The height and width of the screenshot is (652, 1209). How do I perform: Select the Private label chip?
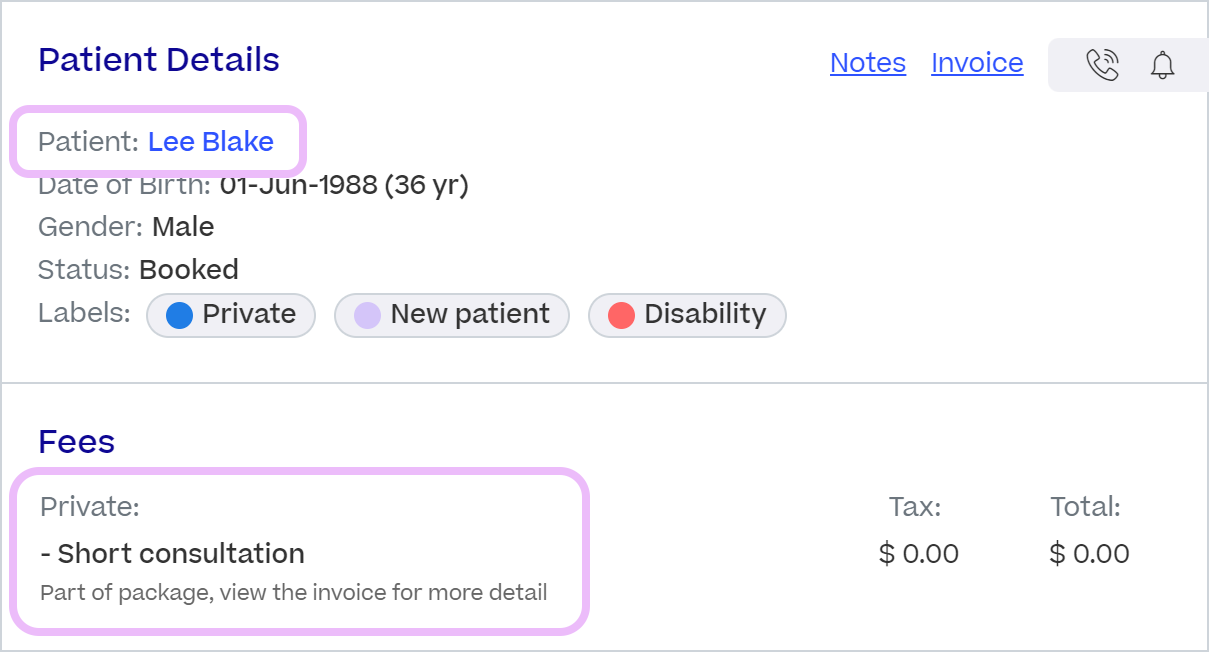[x=231, y=315]
